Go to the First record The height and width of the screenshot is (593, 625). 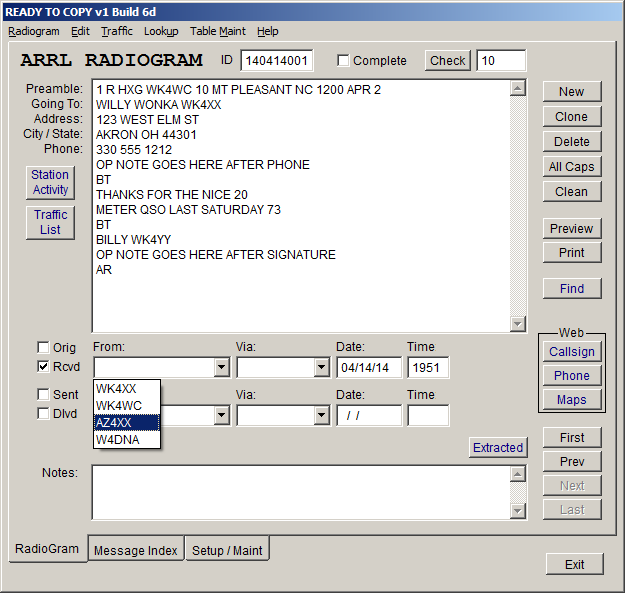point(572,438)
